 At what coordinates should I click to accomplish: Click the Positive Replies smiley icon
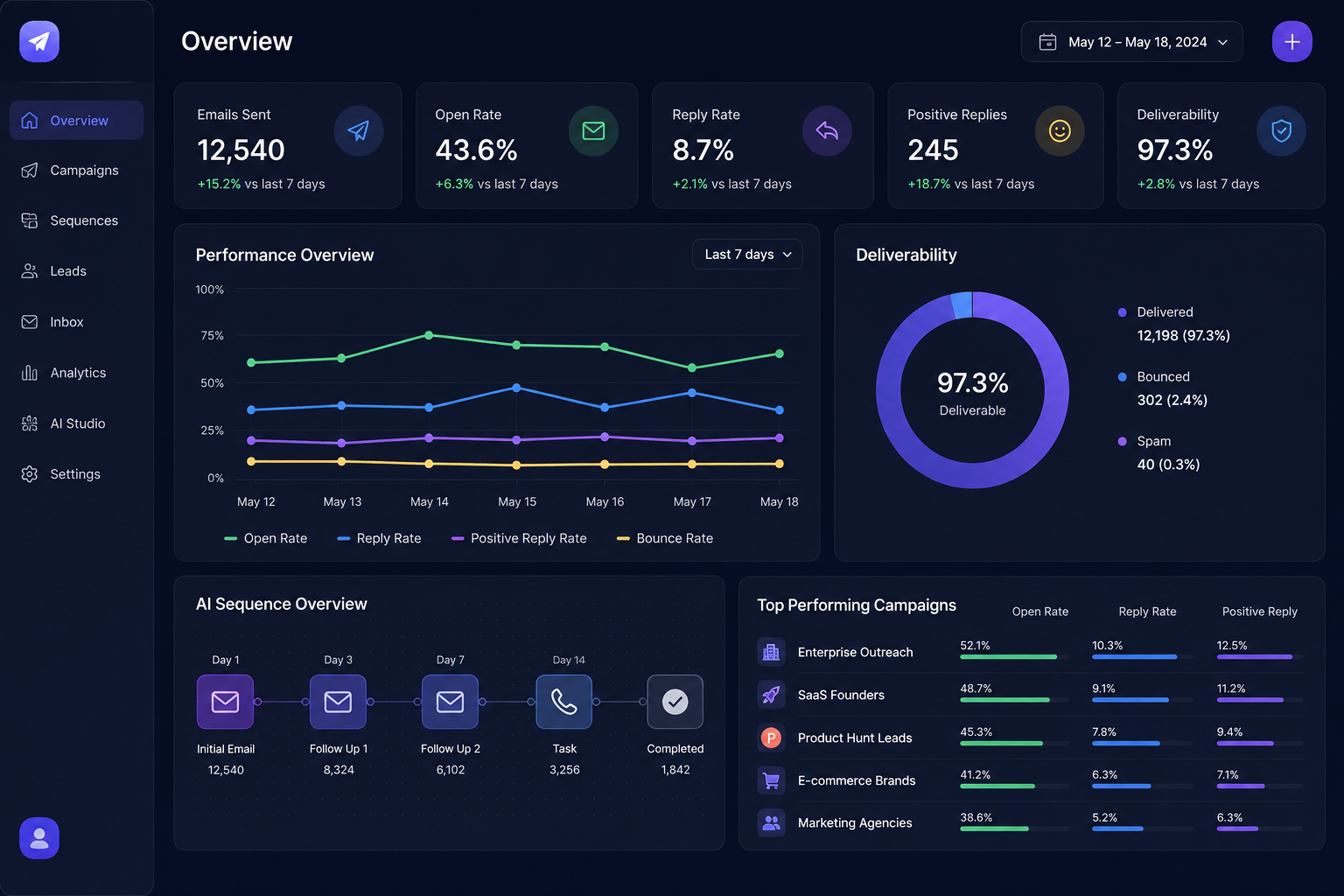(x=1060, y=131)
